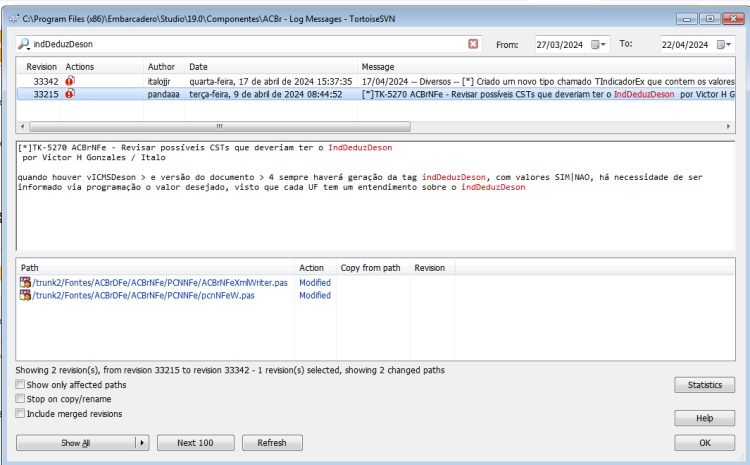
Task: Enable Stop on copy/rename
Action: point(20,399)
